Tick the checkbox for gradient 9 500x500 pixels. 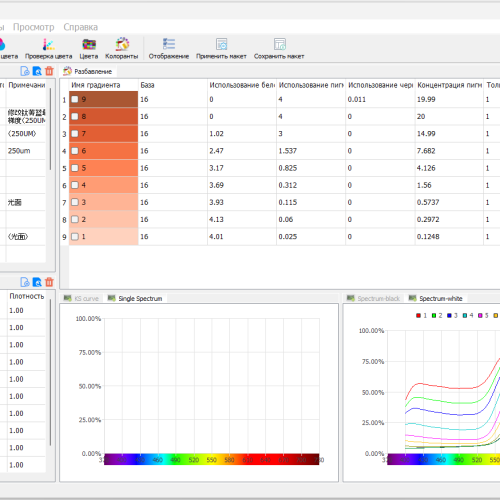[x=75, y=99]
